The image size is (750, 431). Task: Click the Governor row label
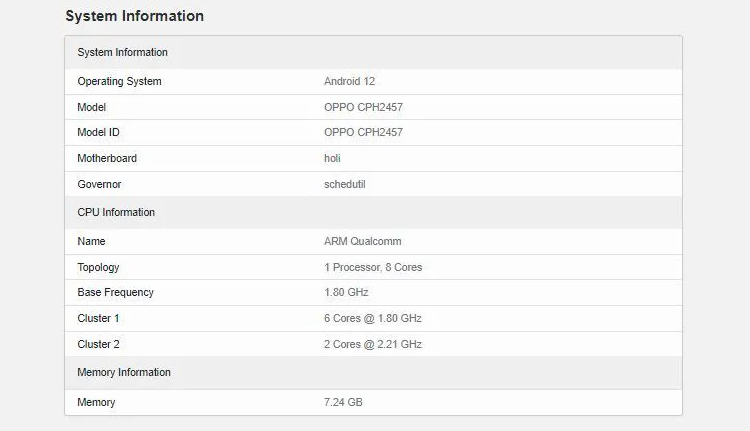coord(99,184)
